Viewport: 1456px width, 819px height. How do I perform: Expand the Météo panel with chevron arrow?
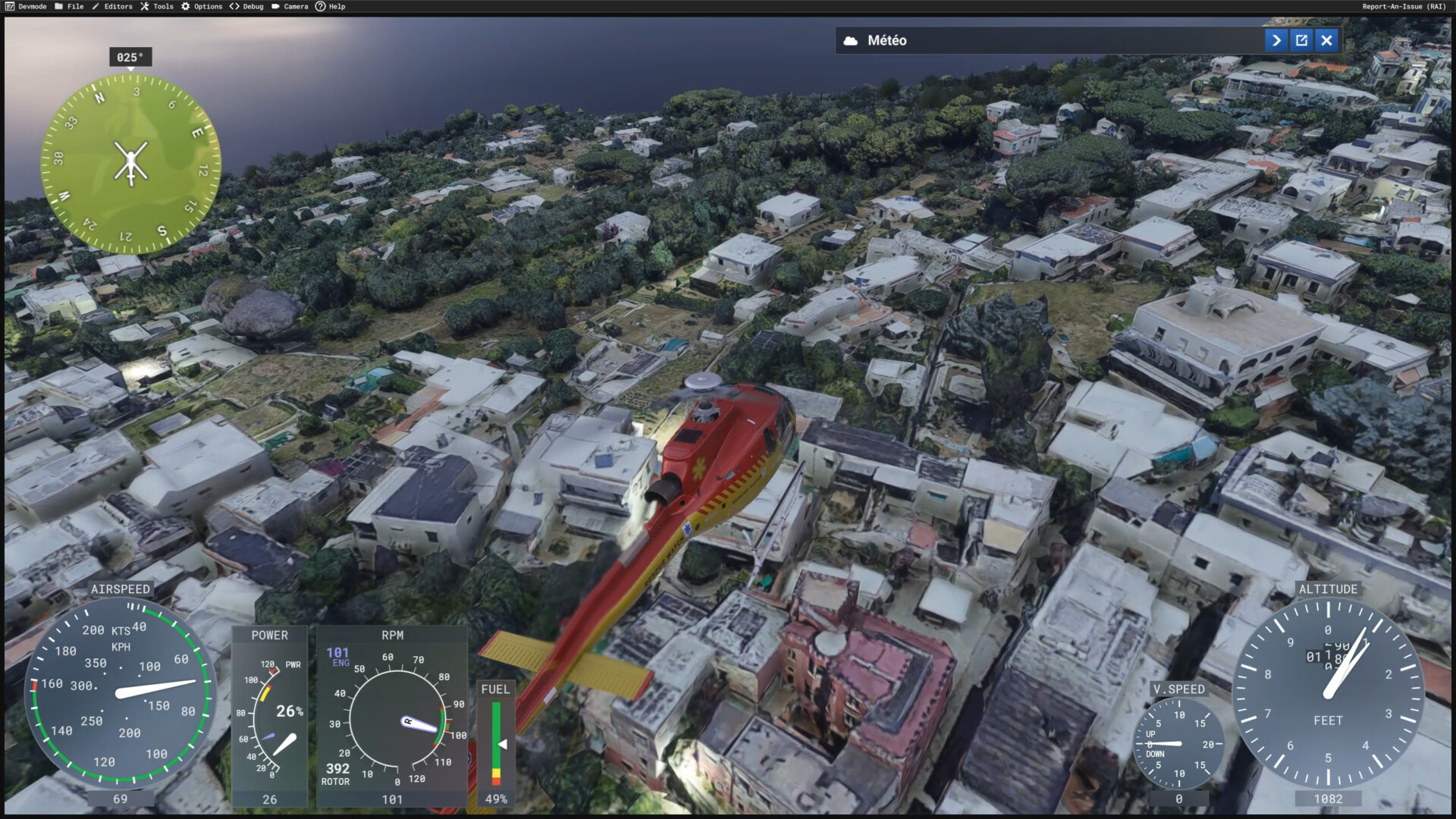coord(1276,40)
